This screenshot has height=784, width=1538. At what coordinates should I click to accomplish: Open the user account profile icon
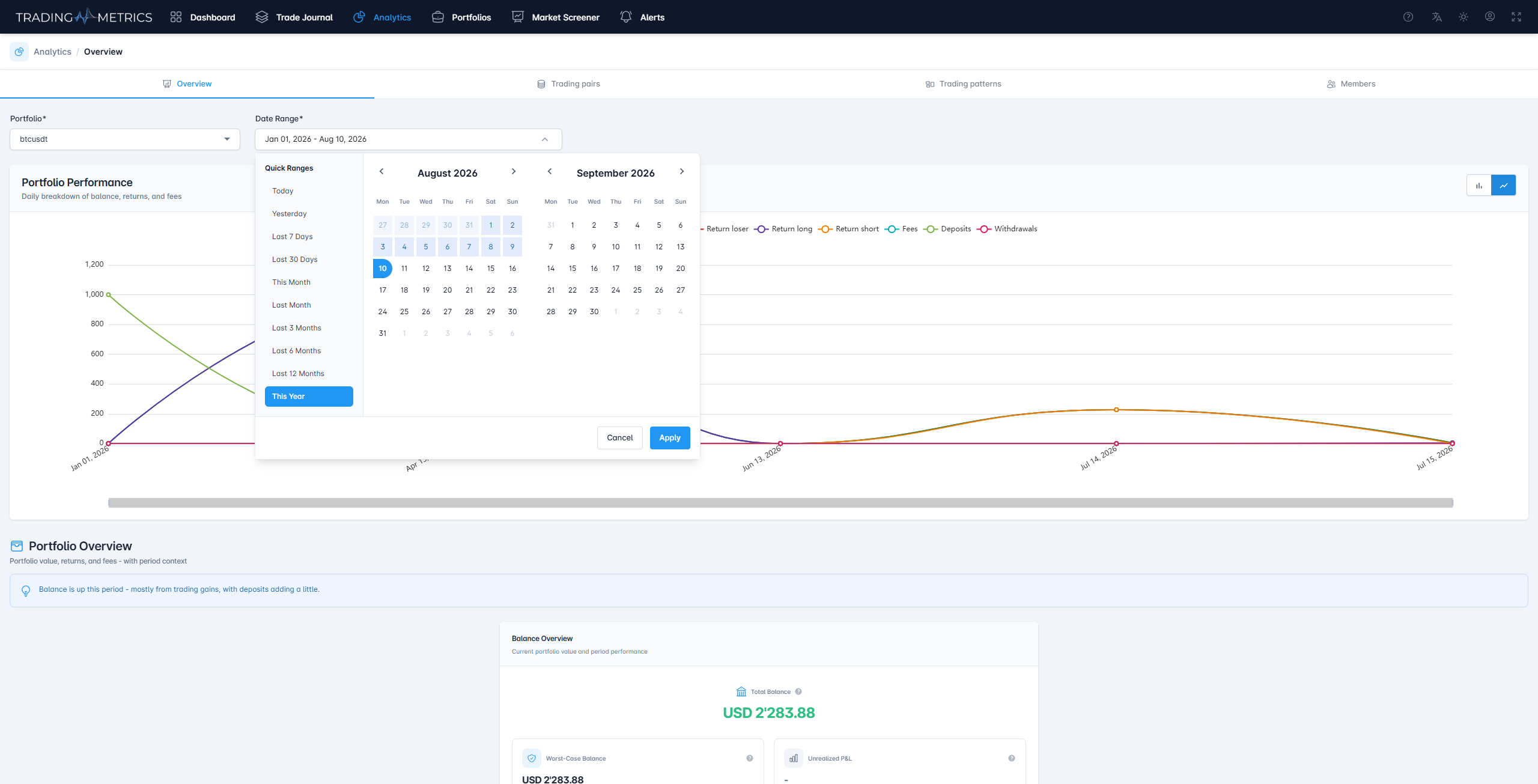(1490, 17)
